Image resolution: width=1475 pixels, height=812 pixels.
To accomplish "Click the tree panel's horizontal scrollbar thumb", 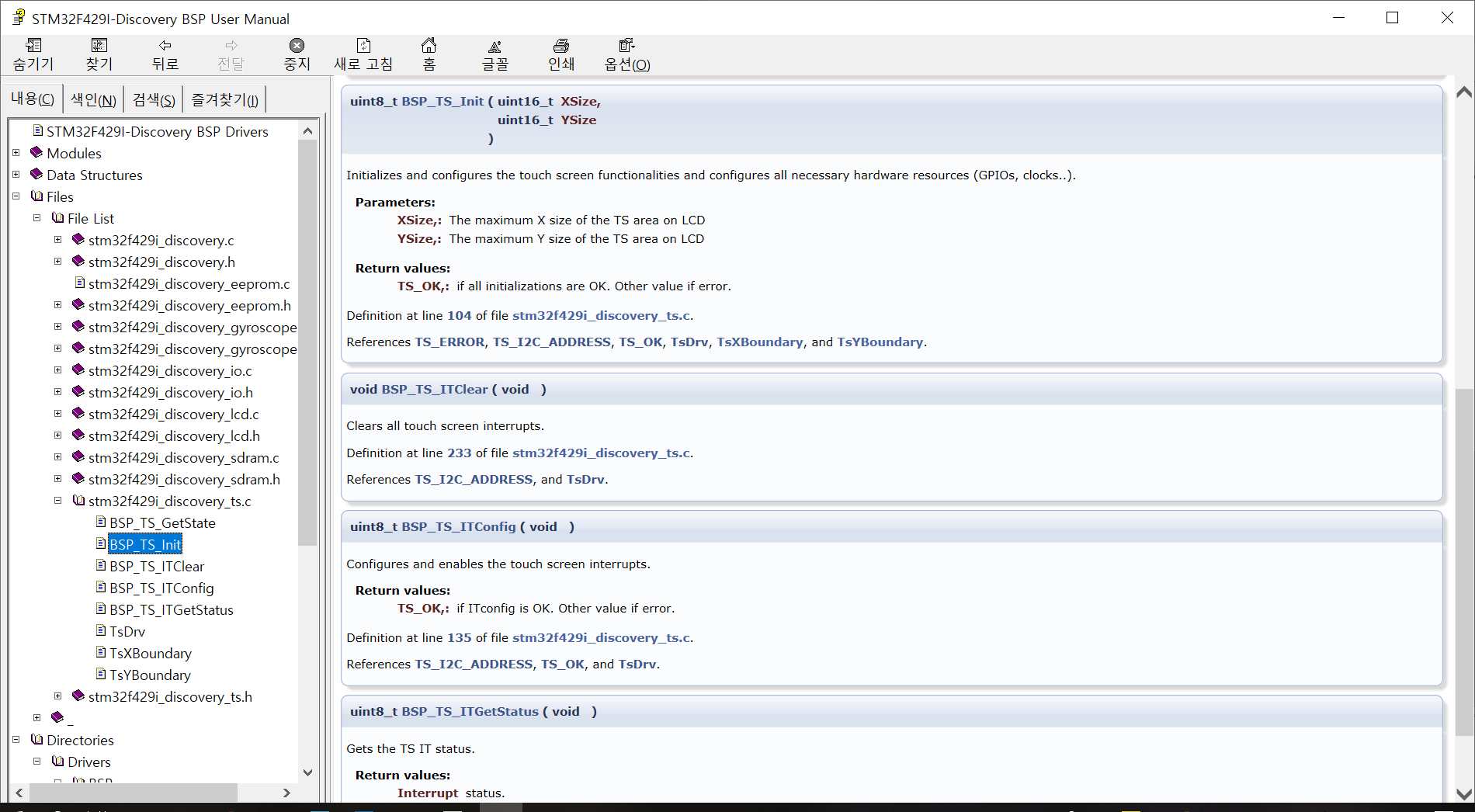I will tap(133, 793).
